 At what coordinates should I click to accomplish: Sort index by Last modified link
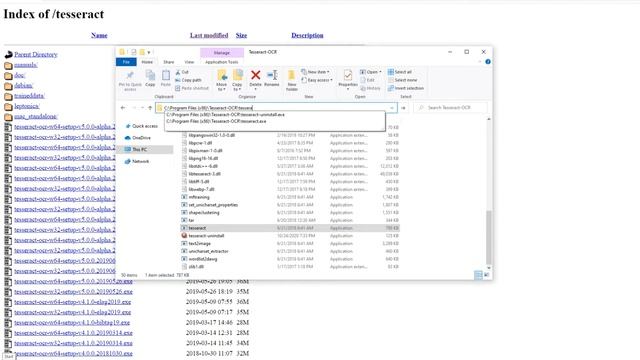[209, 35]
